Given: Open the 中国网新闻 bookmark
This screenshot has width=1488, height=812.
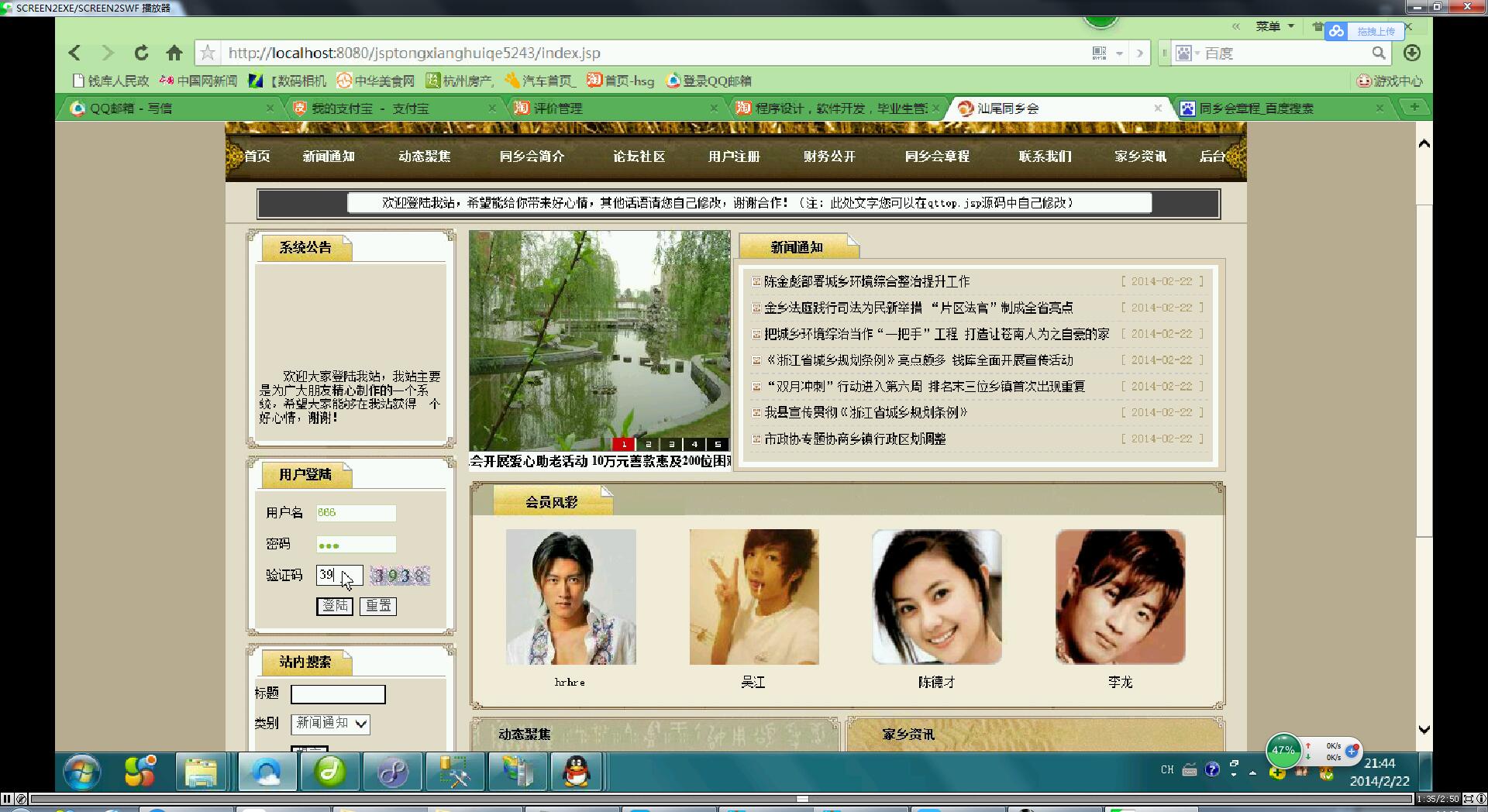Looking at the screenshot, I should click(198, 81).
